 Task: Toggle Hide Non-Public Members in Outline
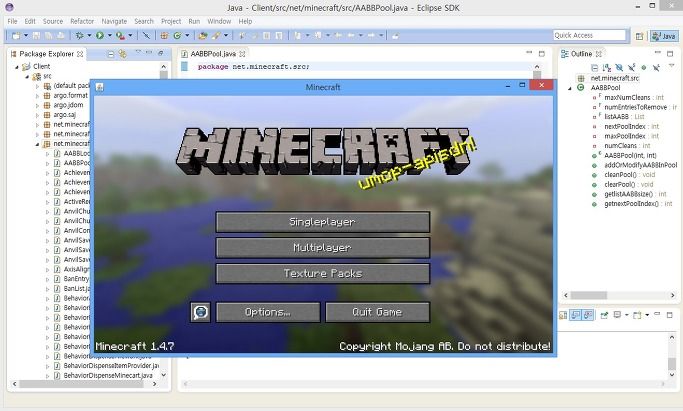(644, 67)
